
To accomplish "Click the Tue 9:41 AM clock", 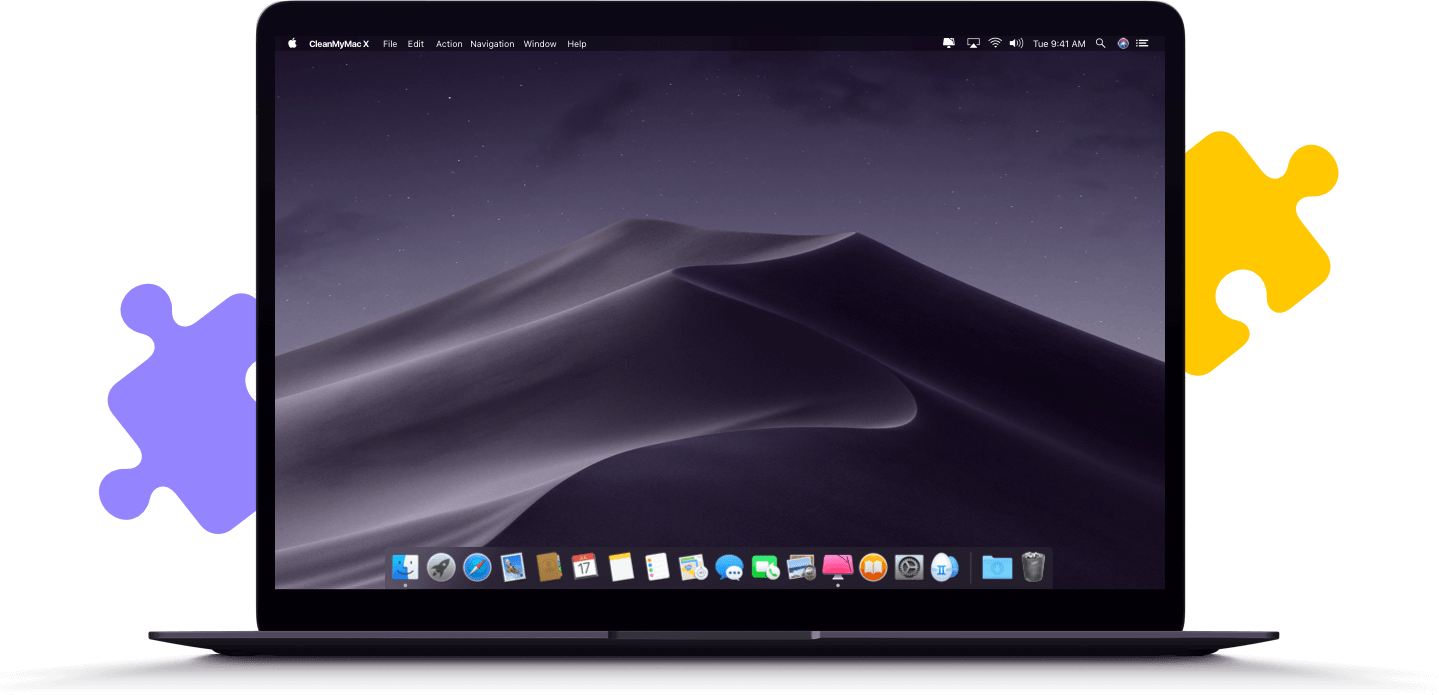I will point(1059,44).
